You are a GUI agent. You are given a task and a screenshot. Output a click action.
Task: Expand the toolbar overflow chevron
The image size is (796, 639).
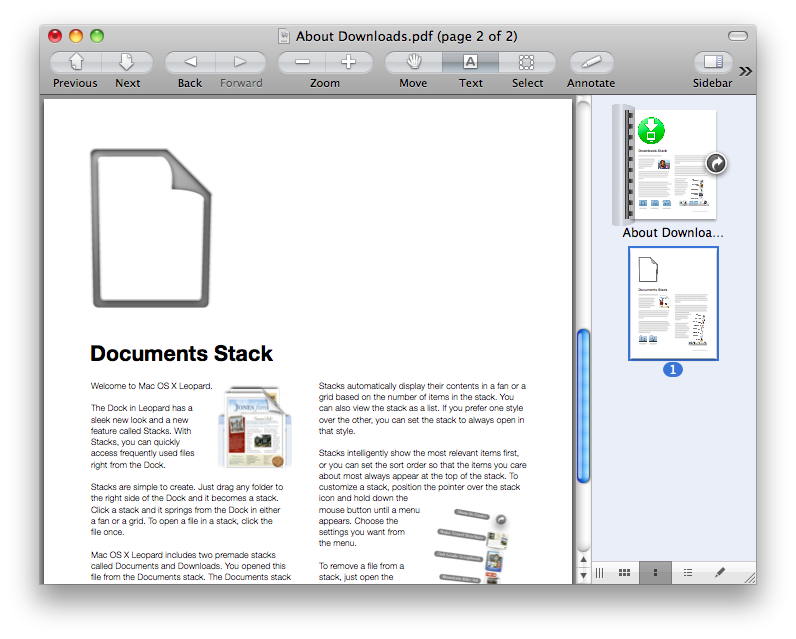pos(746,70)
